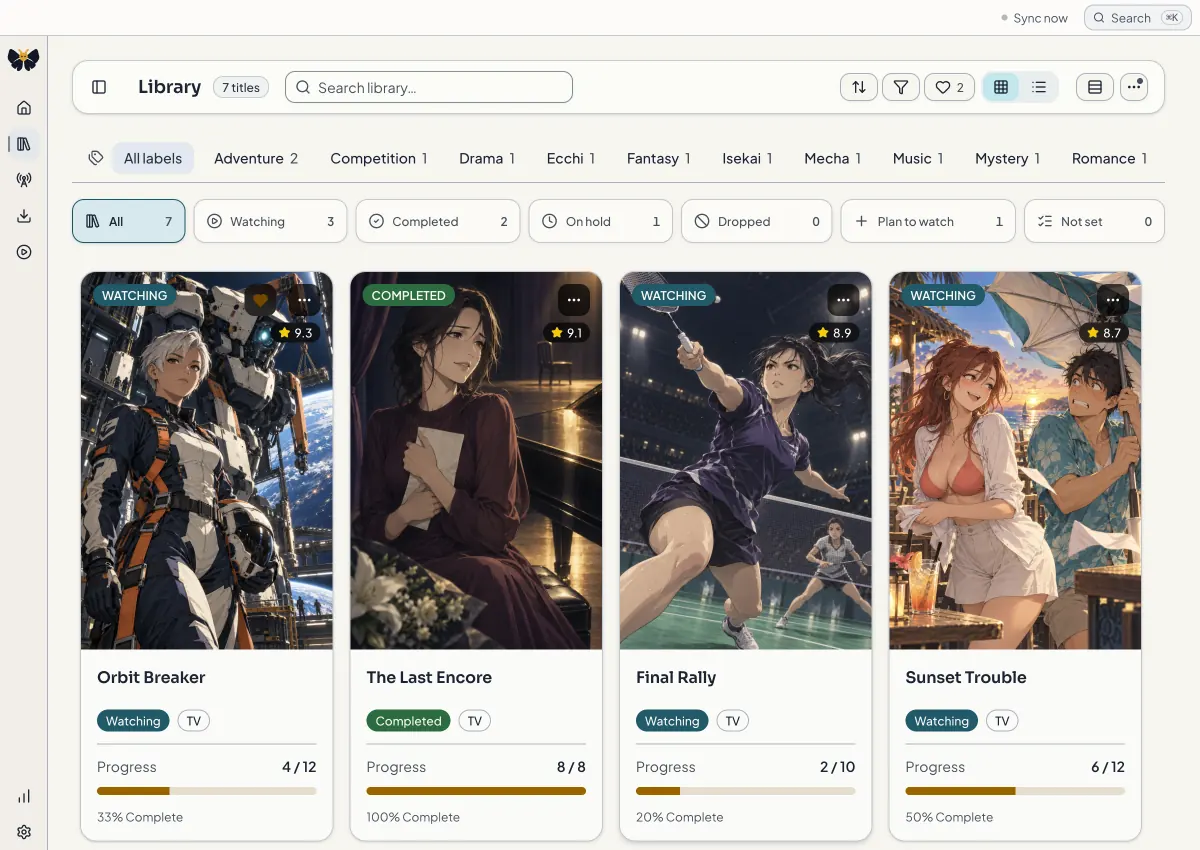Open the layout rows button
Screen dimensions: 1200x850
[1095, 87]
